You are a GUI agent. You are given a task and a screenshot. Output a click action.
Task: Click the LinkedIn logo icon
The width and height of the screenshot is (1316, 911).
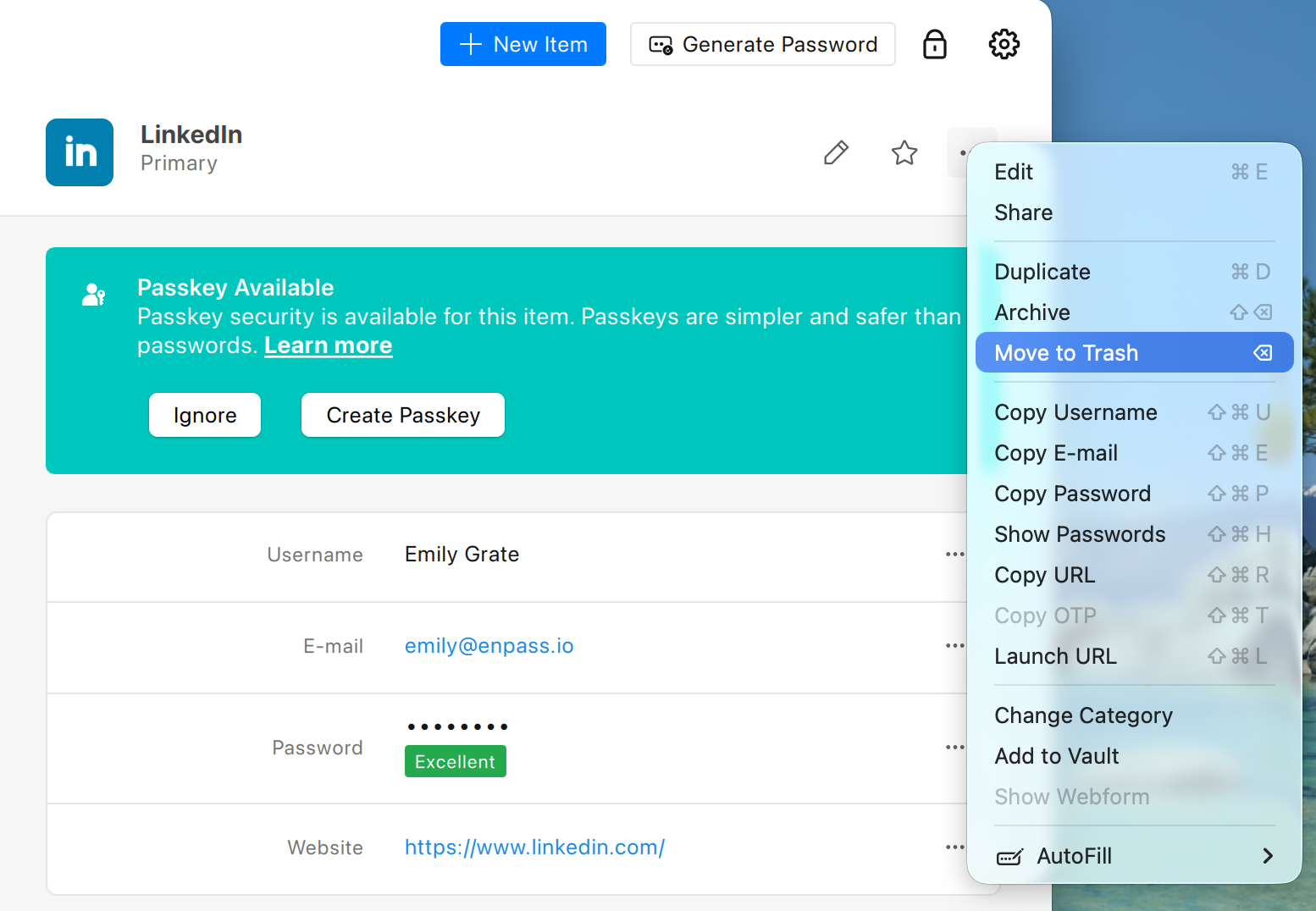pos(80,152)
